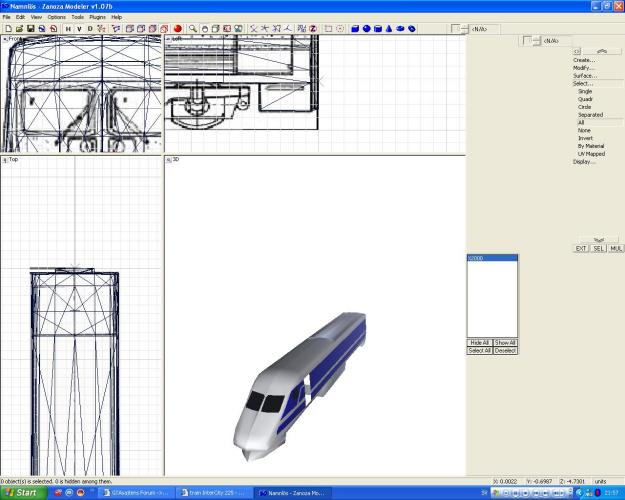Select the magnifier zoom tool
The width and height of the screenshot is (625, 500).
[x=193, y=29]
